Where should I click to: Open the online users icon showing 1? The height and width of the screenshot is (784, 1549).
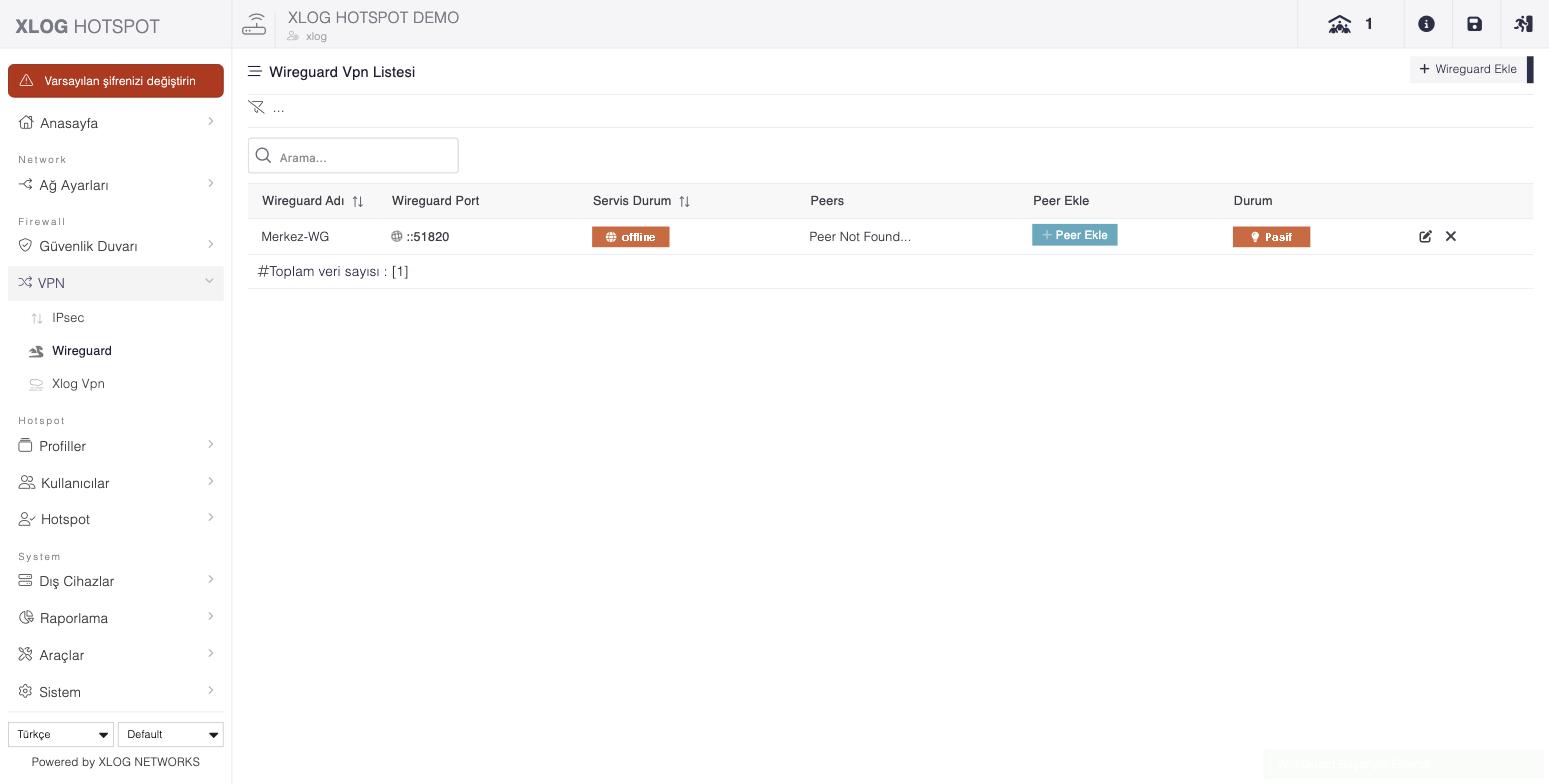click(x=1350, y=24)
